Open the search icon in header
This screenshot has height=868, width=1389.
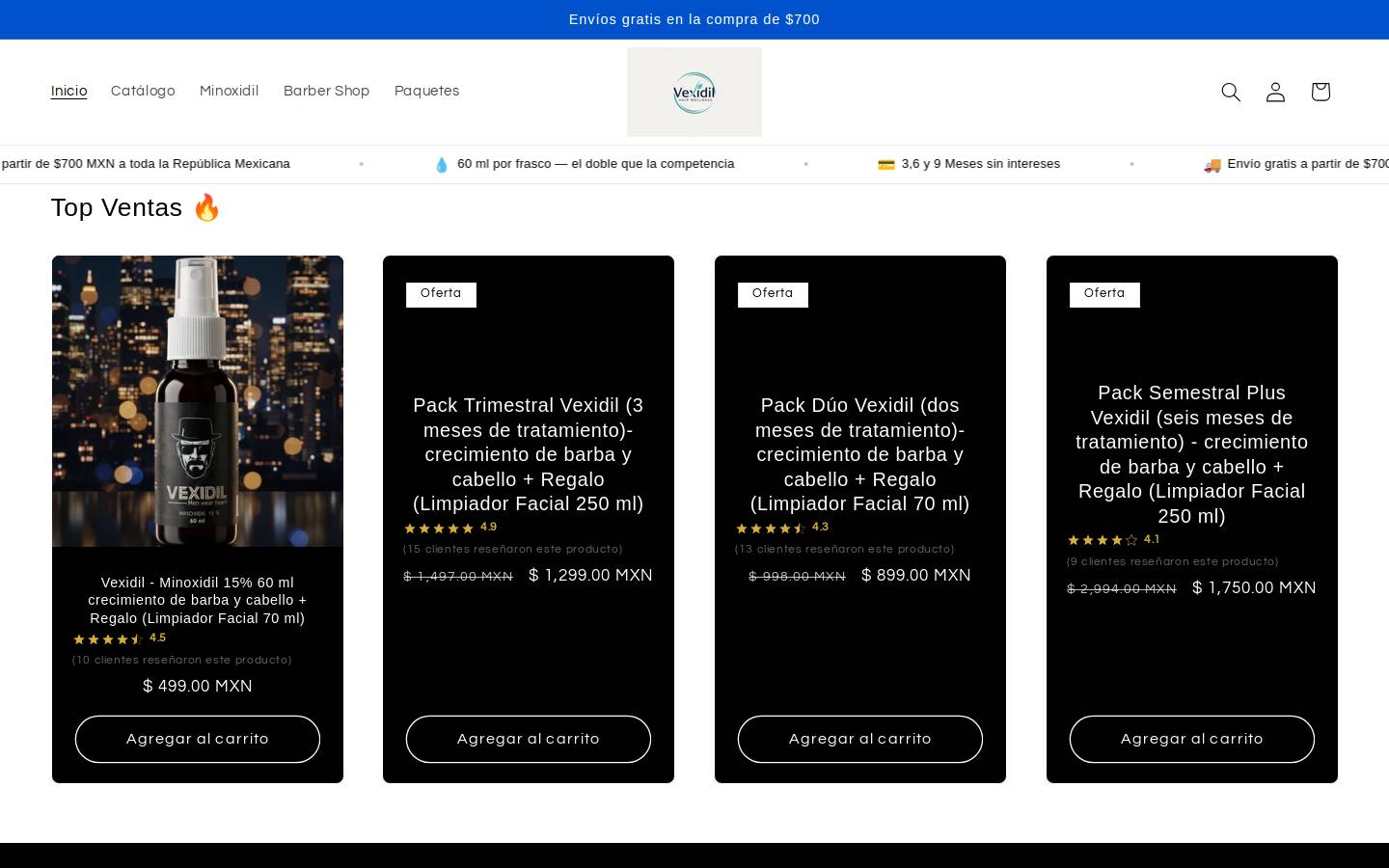coord(1231,92)
